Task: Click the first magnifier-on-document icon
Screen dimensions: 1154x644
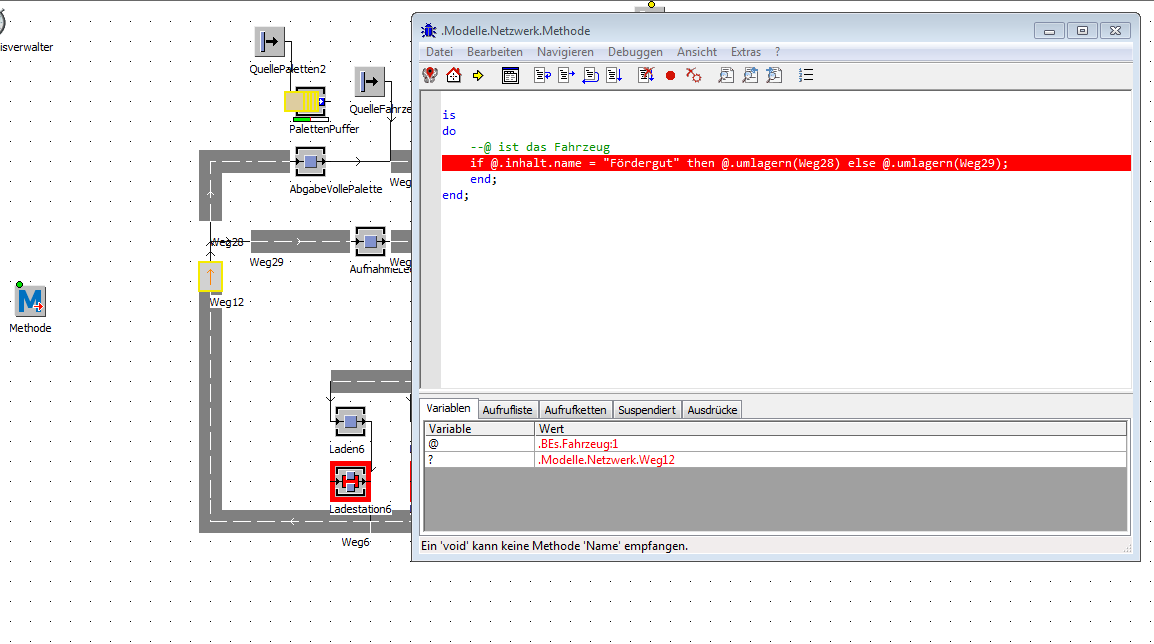Action: (726, 75)
